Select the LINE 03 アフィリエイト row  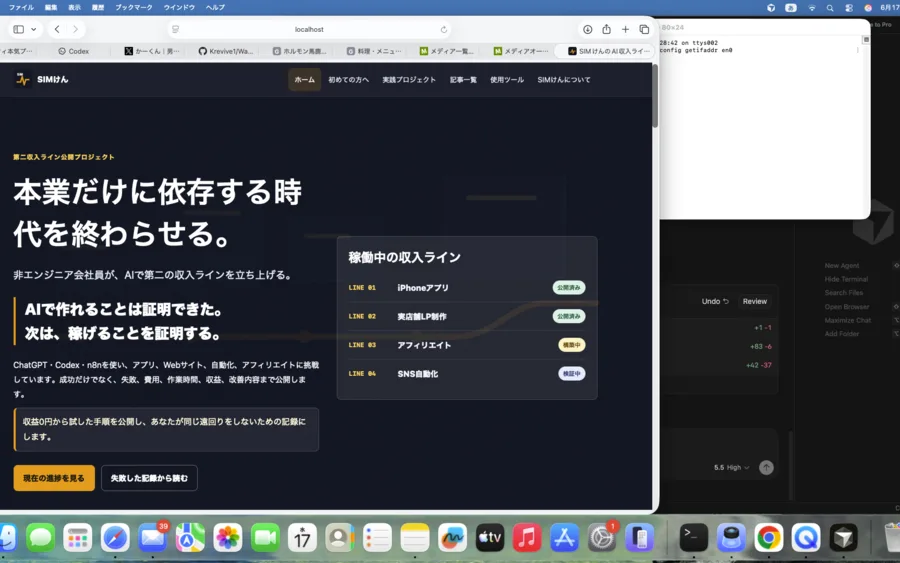pos(467,345)
